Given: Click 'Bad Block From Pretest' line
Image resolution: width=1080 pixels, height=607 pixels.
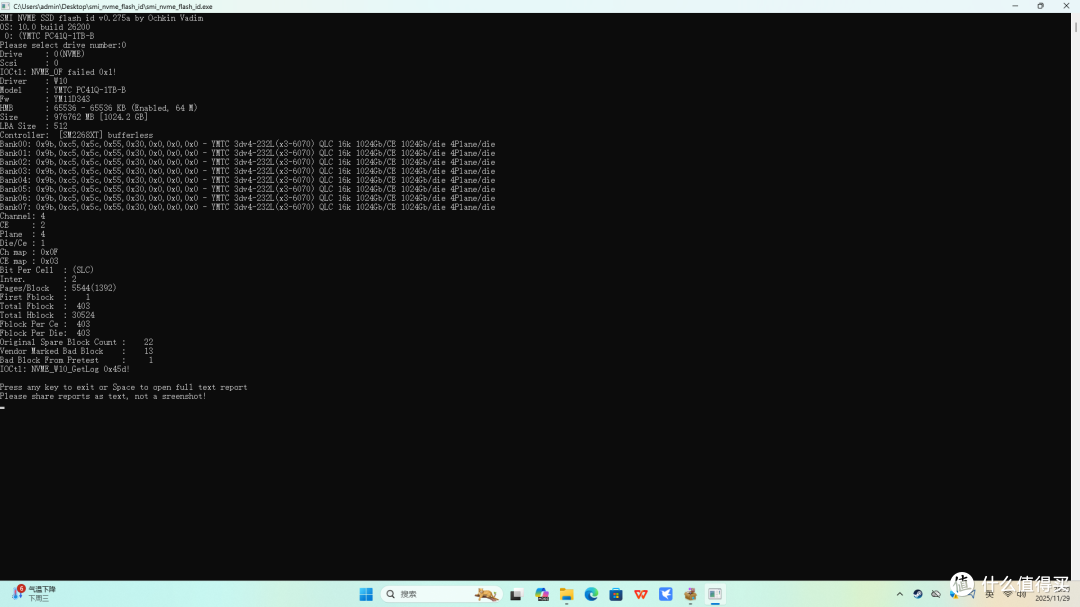Looking at the screenshot, I should coord(76,360).
